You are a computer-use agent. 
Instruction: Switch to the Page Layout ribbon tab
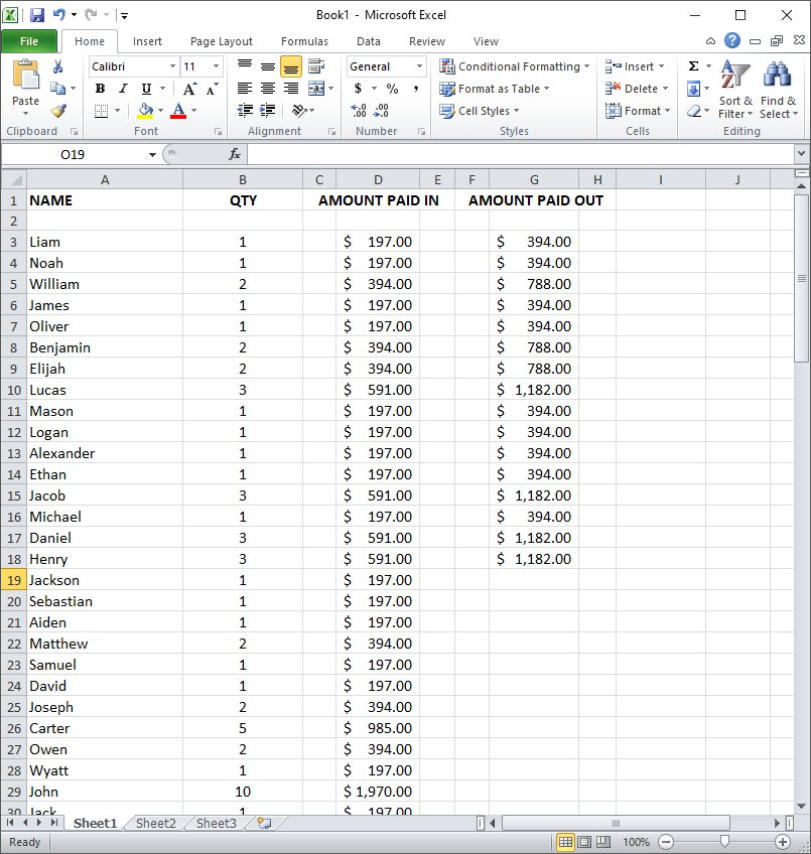[221, 41]
